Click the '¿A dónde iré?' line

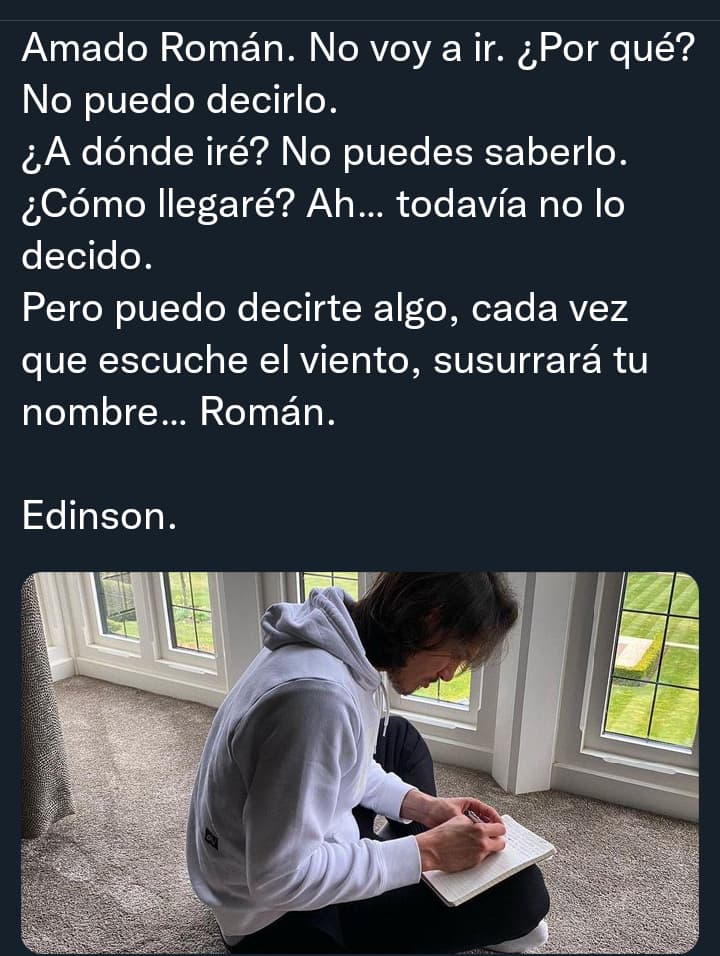click(324, 152)
